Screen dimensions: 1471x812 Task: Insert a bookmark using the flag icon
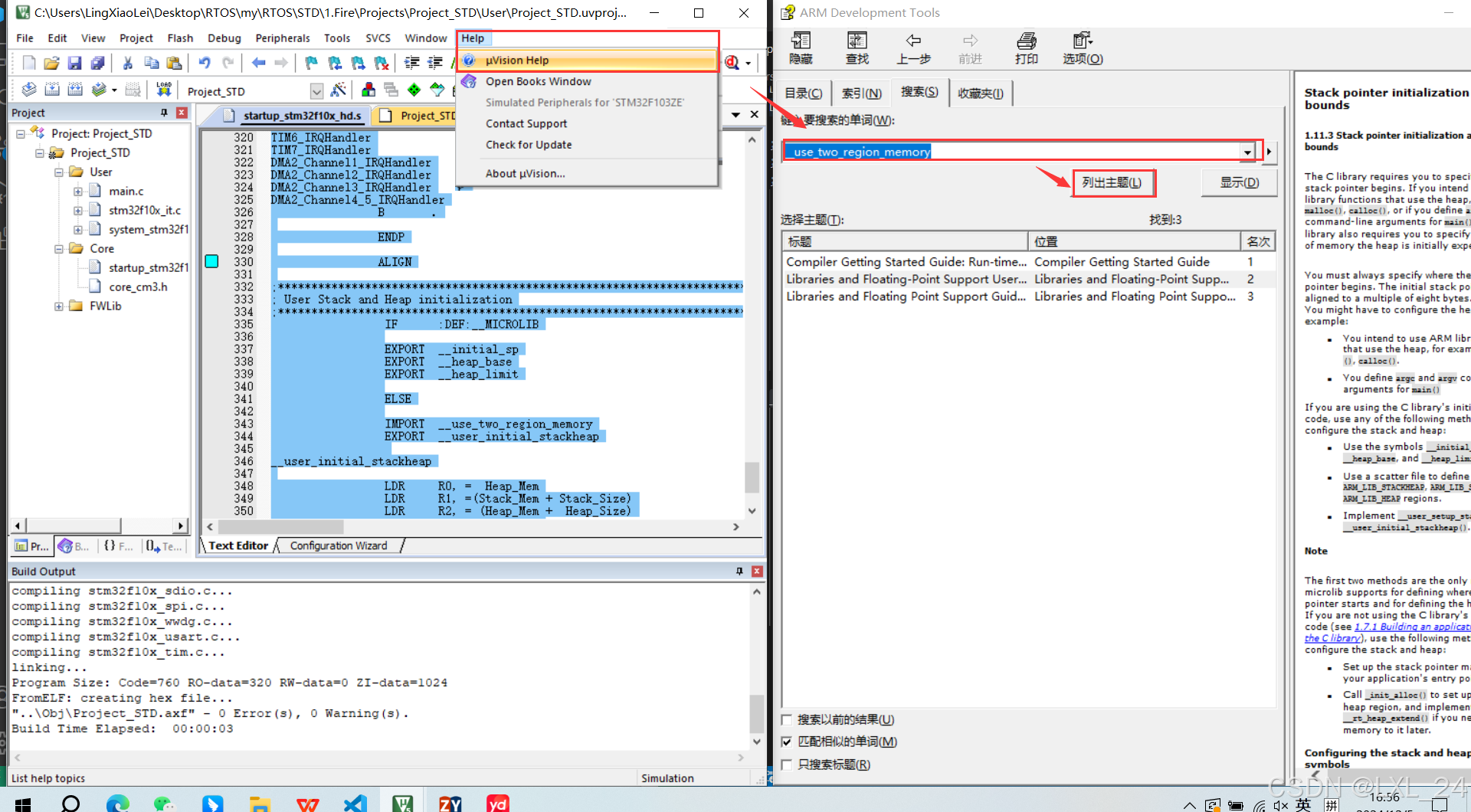tap(311, 63)
